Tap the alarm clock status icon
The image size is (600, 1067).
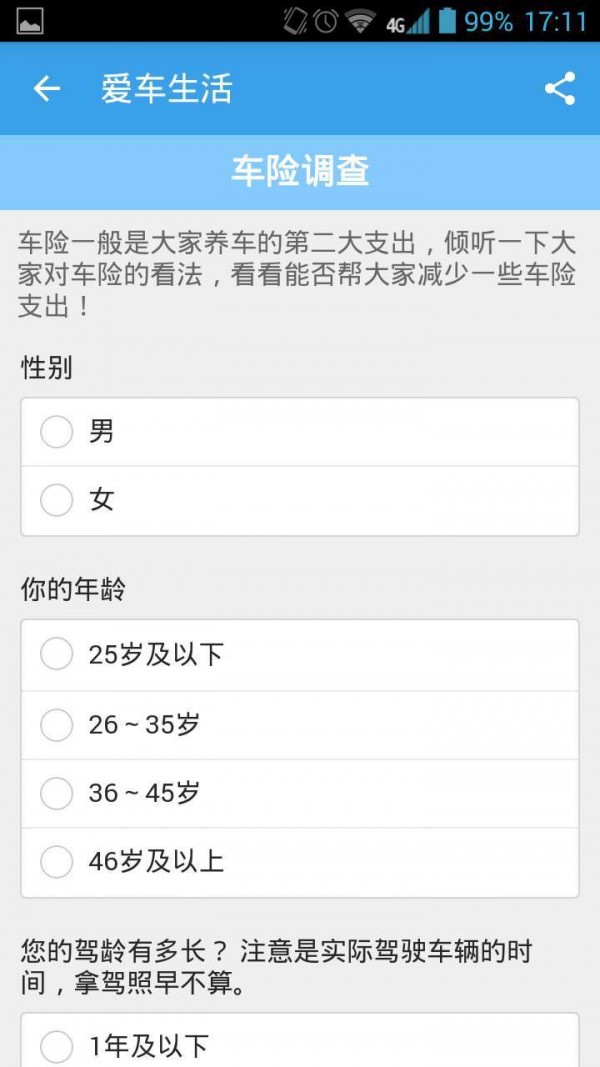(x=326, y=21)
